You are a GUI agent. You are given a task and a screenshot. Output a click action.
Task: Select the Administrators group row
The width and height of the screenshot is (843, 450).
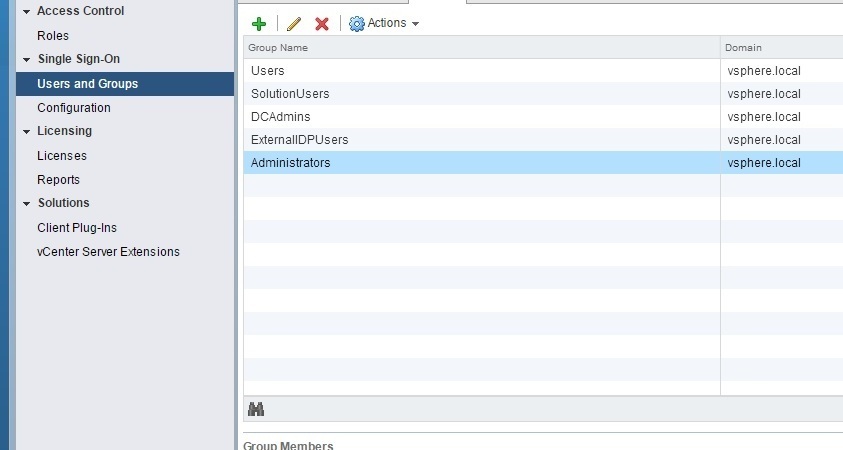pos(543,162)
